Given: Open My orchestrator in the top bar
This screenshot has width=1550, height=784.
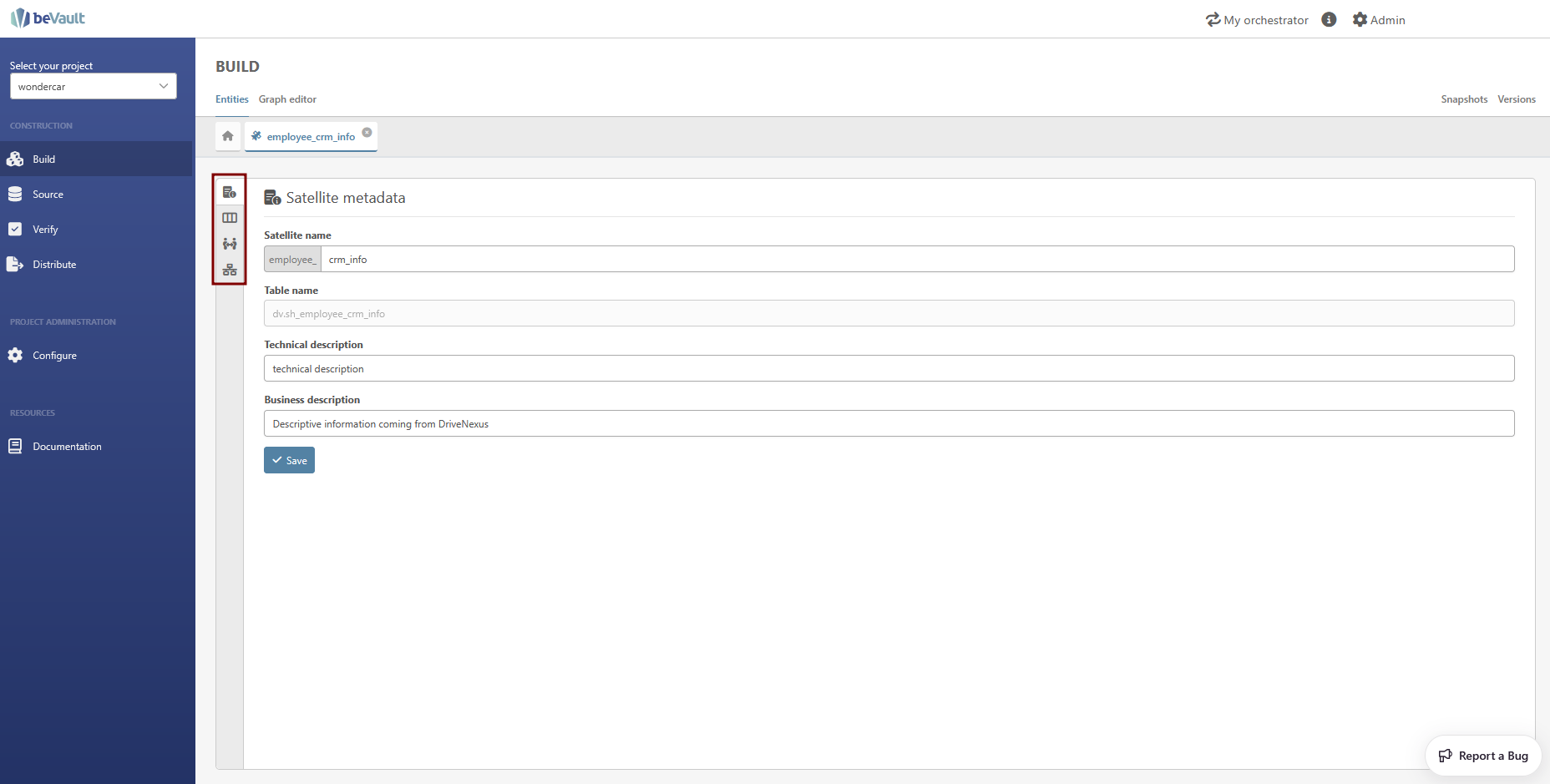Looking at the screenshot, I should (1257, 20).
